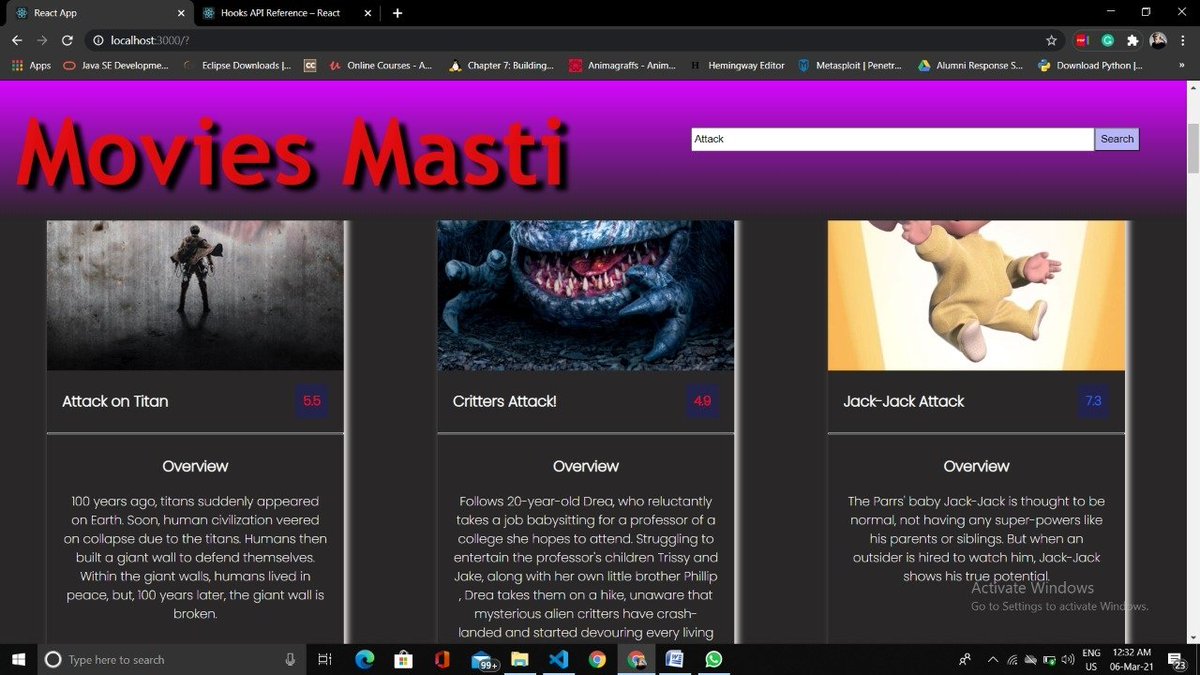The image size is (1200, 675).
Task: Click the Jack-Jack Attack poster
Action: (x=976, y=296)
